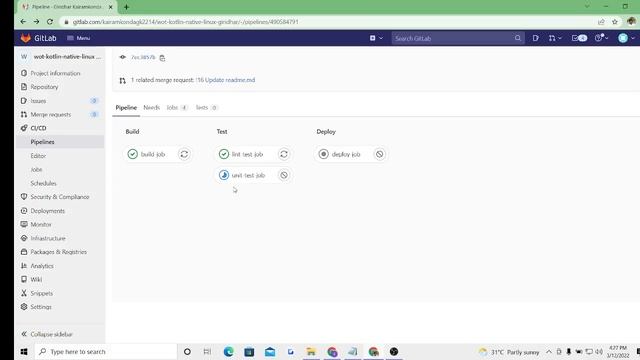The height and width of the screenshot is (360, 640).
Task: Open Packages & Registries in sidebar
Action: point(58,252)
